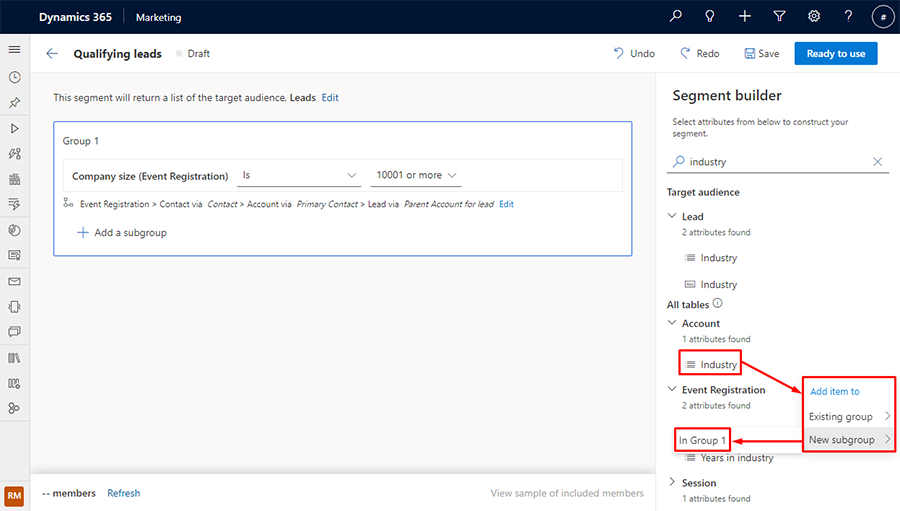Click the plus icon to create new record
This screenshot has width=900, height=511.
[745, 17]
